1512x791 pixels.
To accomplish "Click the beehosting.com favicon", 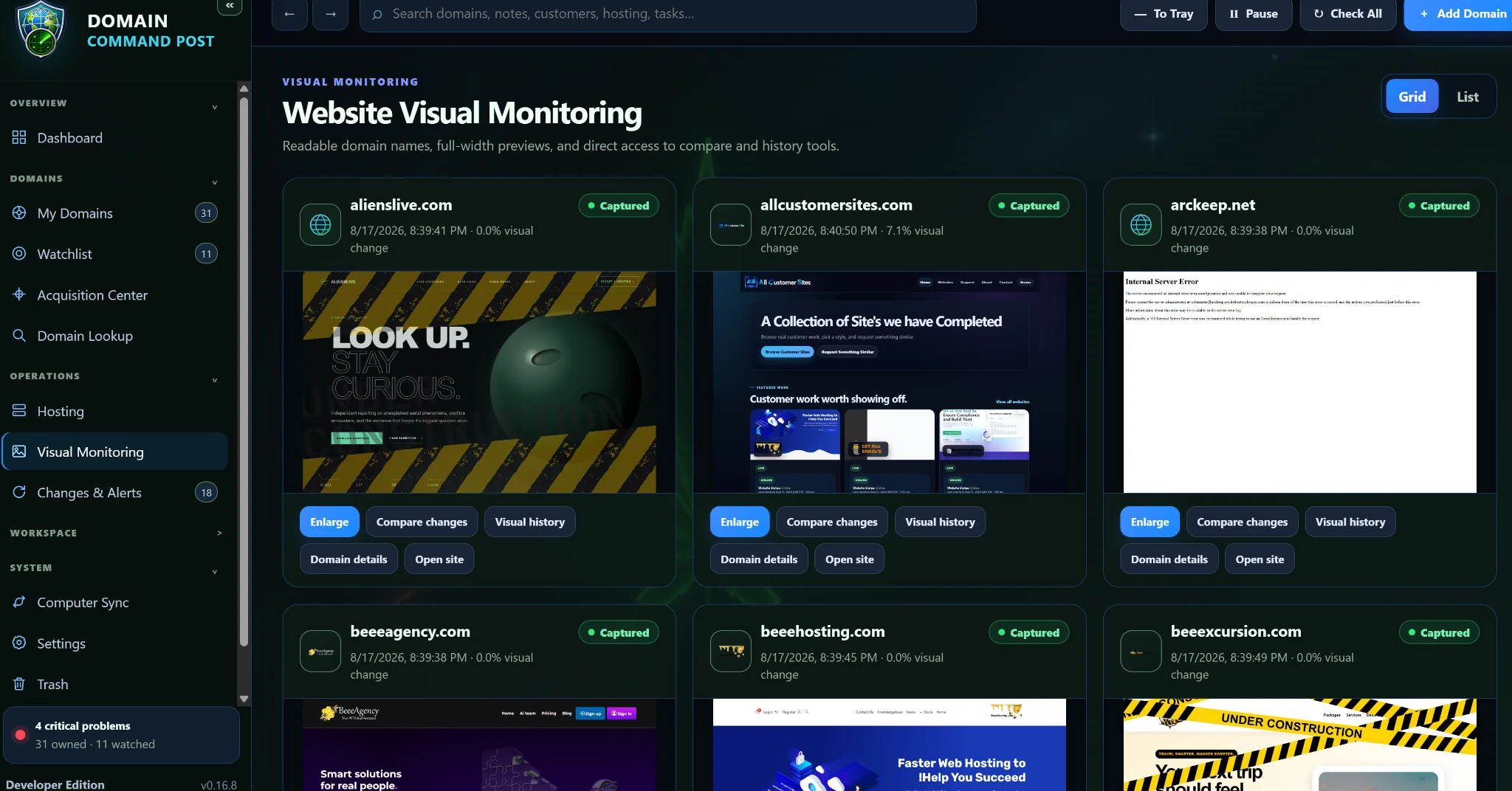I will point(731,651).
